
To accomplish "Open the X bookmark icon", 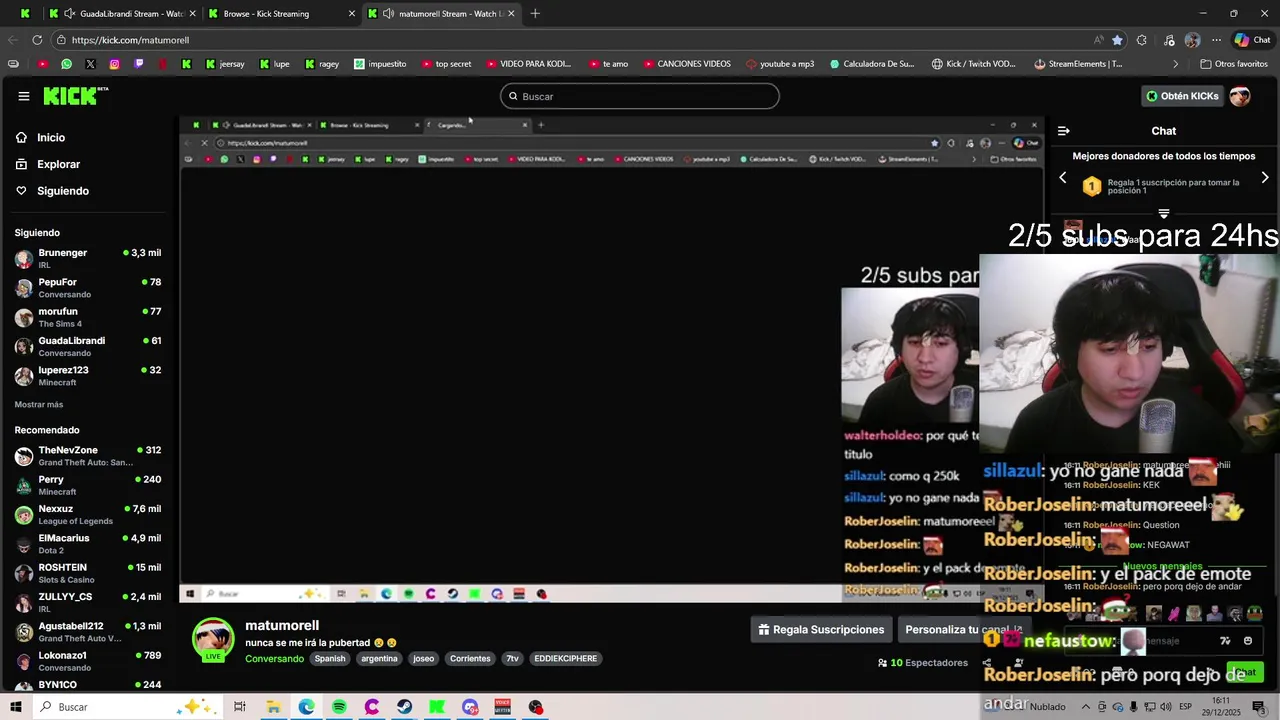I will pyautogui.click(x=90, y=64).
